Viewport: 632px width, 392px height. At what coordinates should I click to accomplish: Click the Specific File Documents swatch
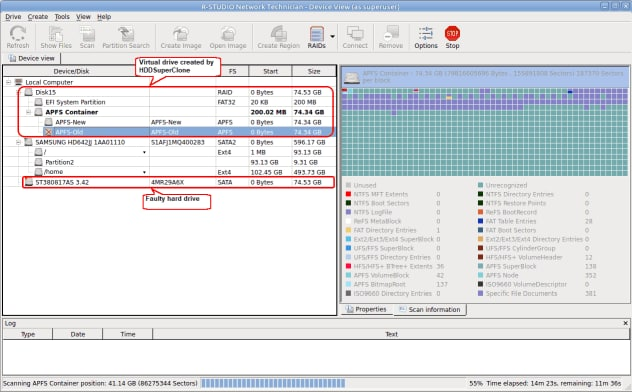(480, 293)
